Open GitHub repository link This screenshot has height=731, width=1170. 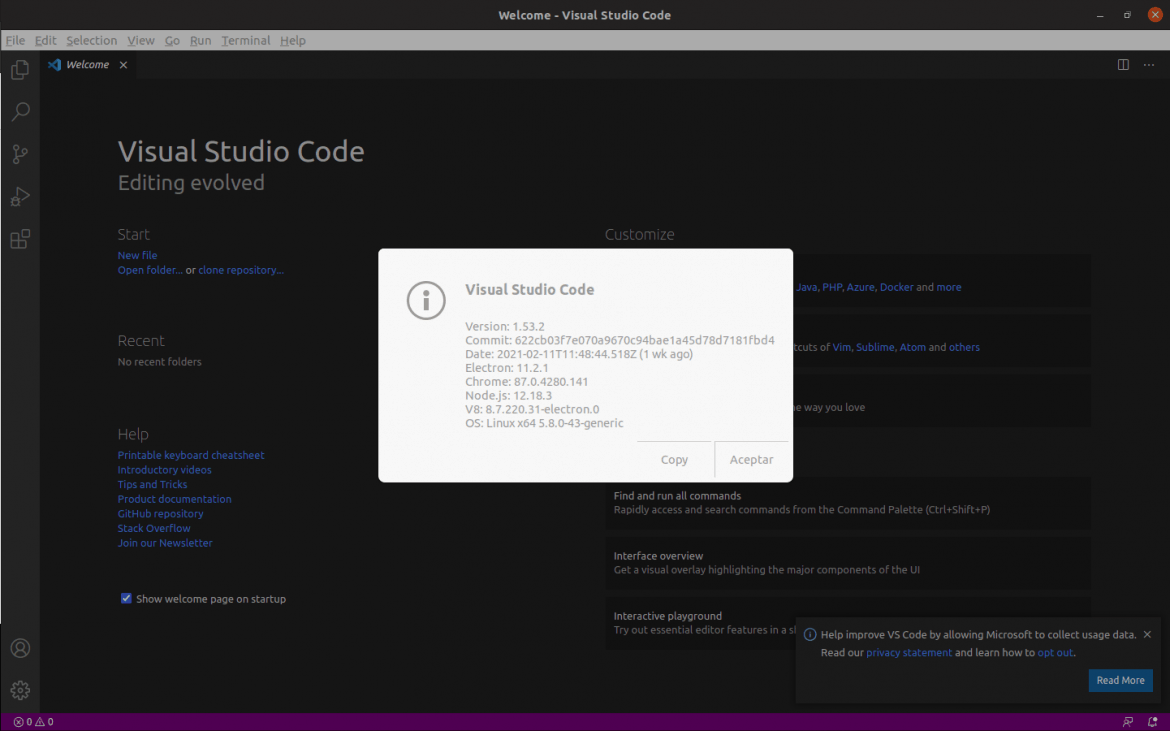160,514
